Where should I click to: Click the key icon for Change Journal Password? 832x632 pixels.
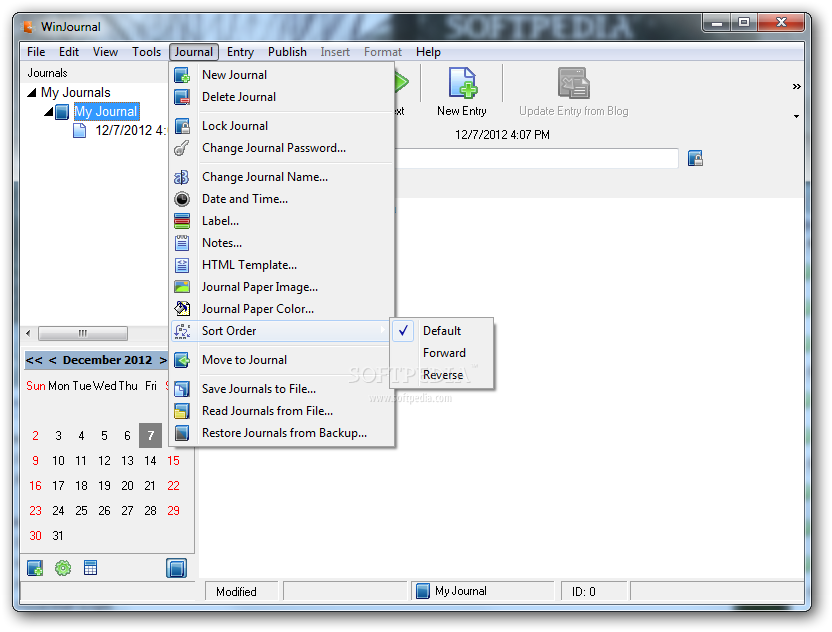(x=182, y=148)
